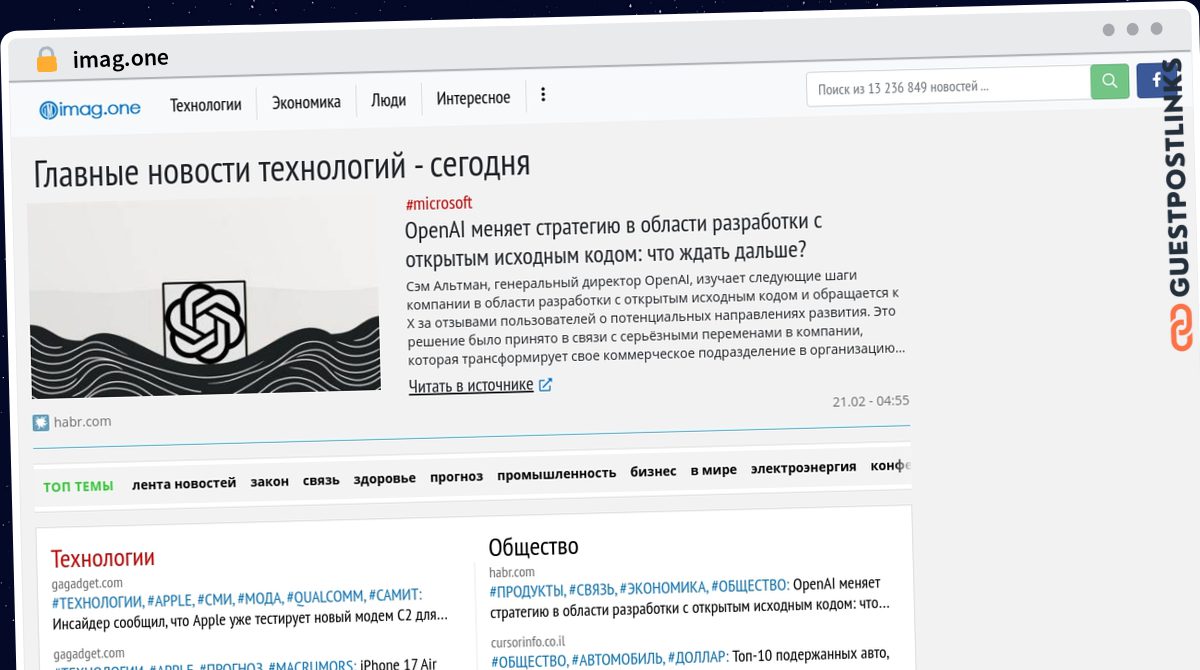Select the бизнес topic
Image resolution: width=1200 pixels, height=670 pixels.
coord(654,472)
